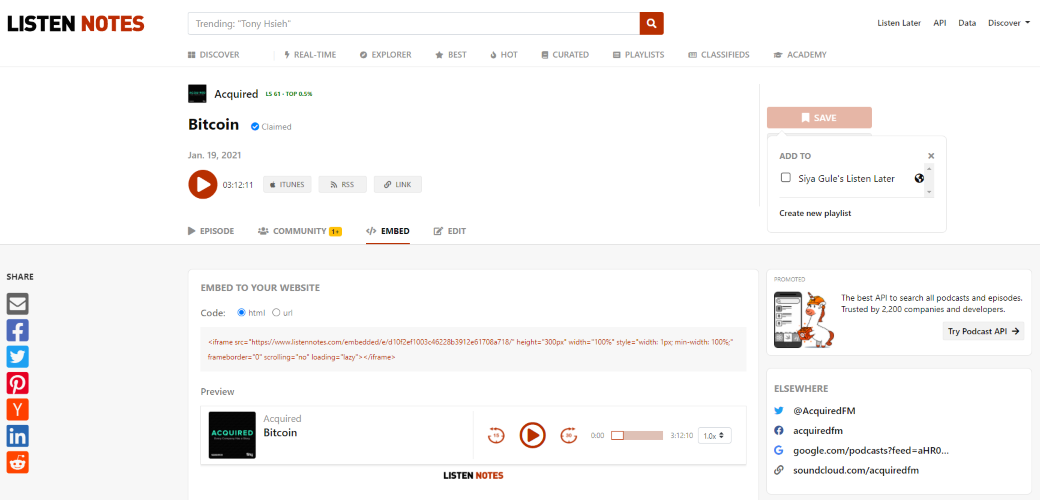Share on Facebook icon in sidebar

coord(18,330)
